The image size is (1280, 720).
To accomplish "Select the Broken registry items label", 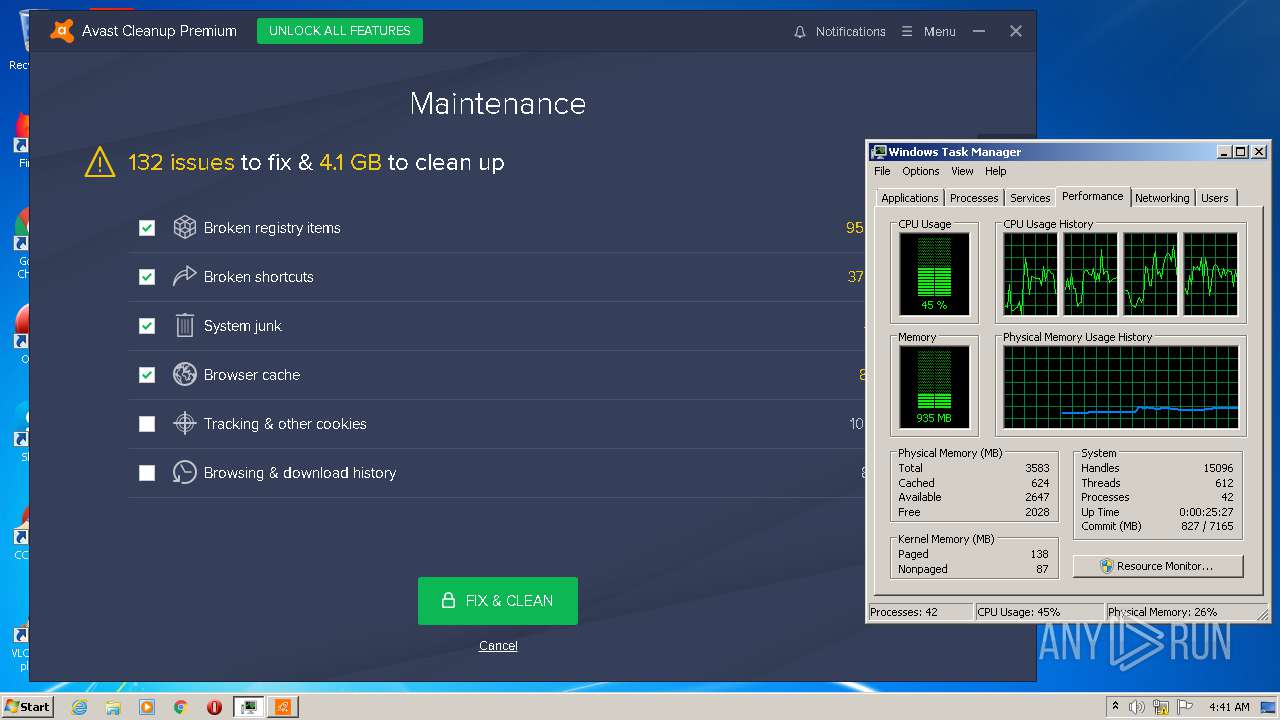I will coord(272,228).
